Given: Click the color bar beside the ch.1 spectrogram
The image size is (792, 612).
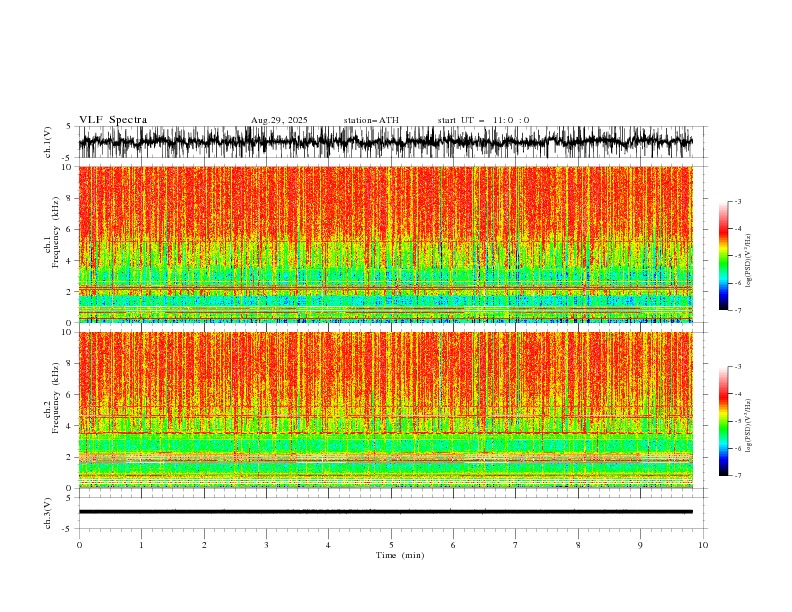Looking at the screenshot, I should tap(724, 256).
